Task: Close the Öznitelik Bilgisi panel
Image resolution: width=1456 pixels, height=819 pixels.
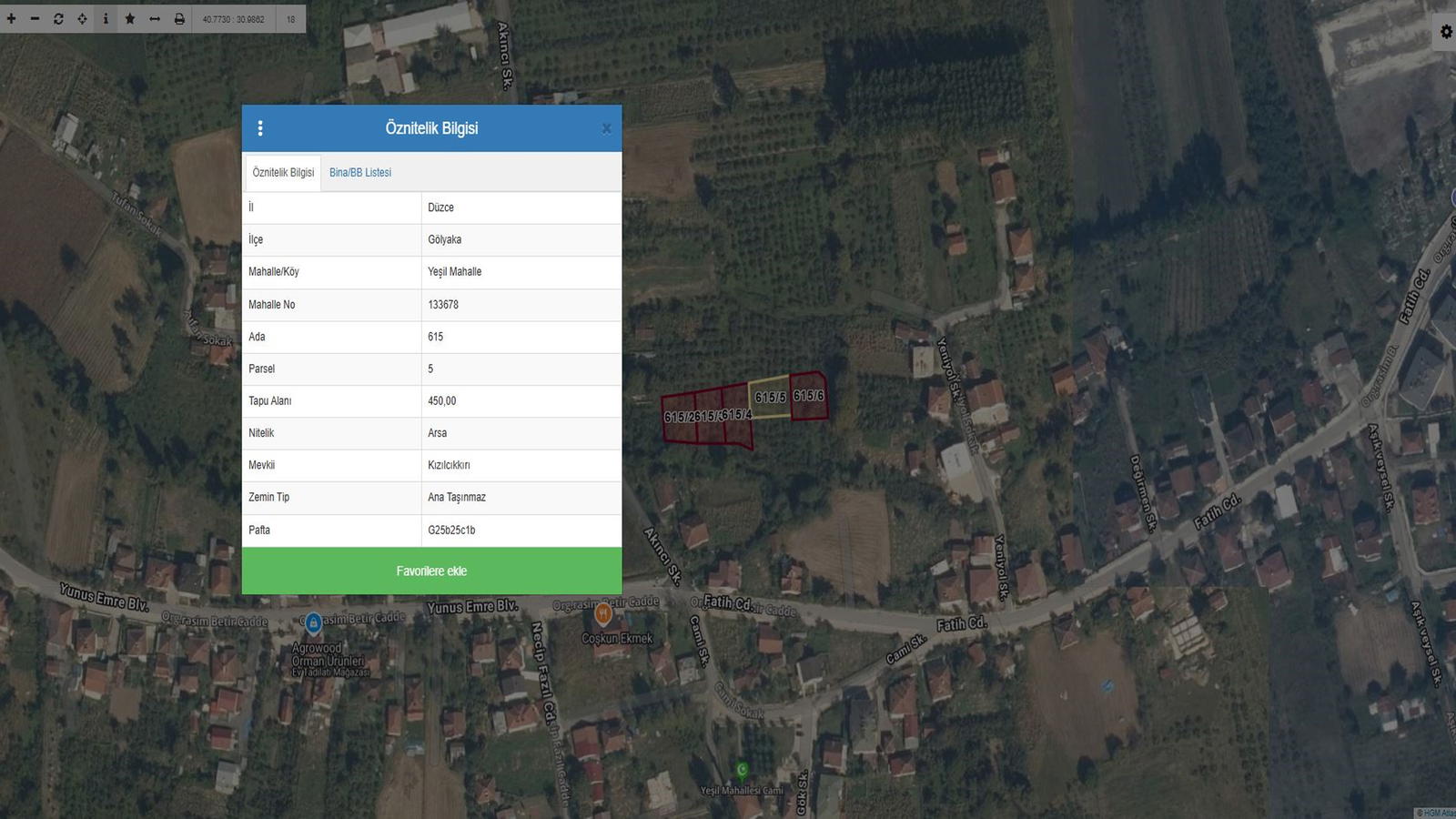Action: pos(606,128)
